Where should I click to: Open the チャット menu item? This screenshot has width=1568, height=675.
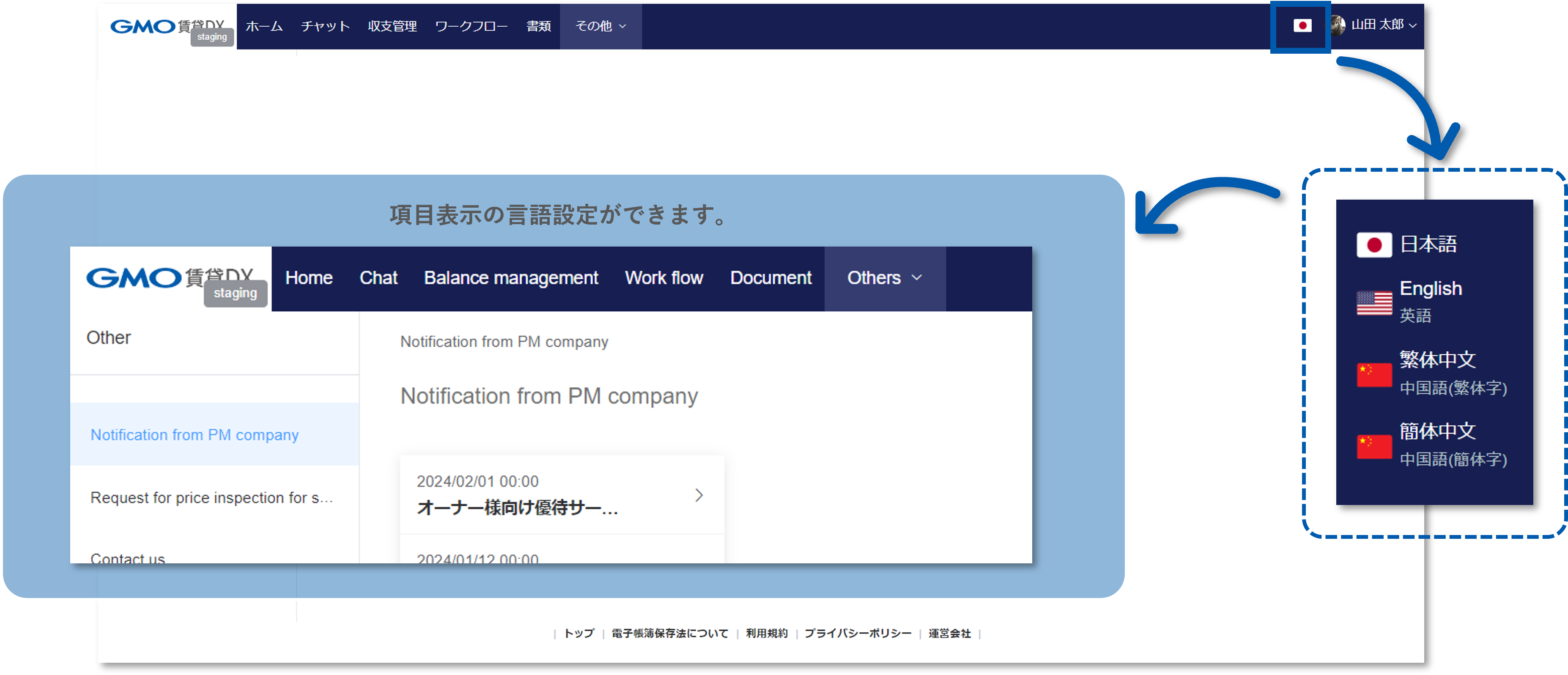coord(325,26)
